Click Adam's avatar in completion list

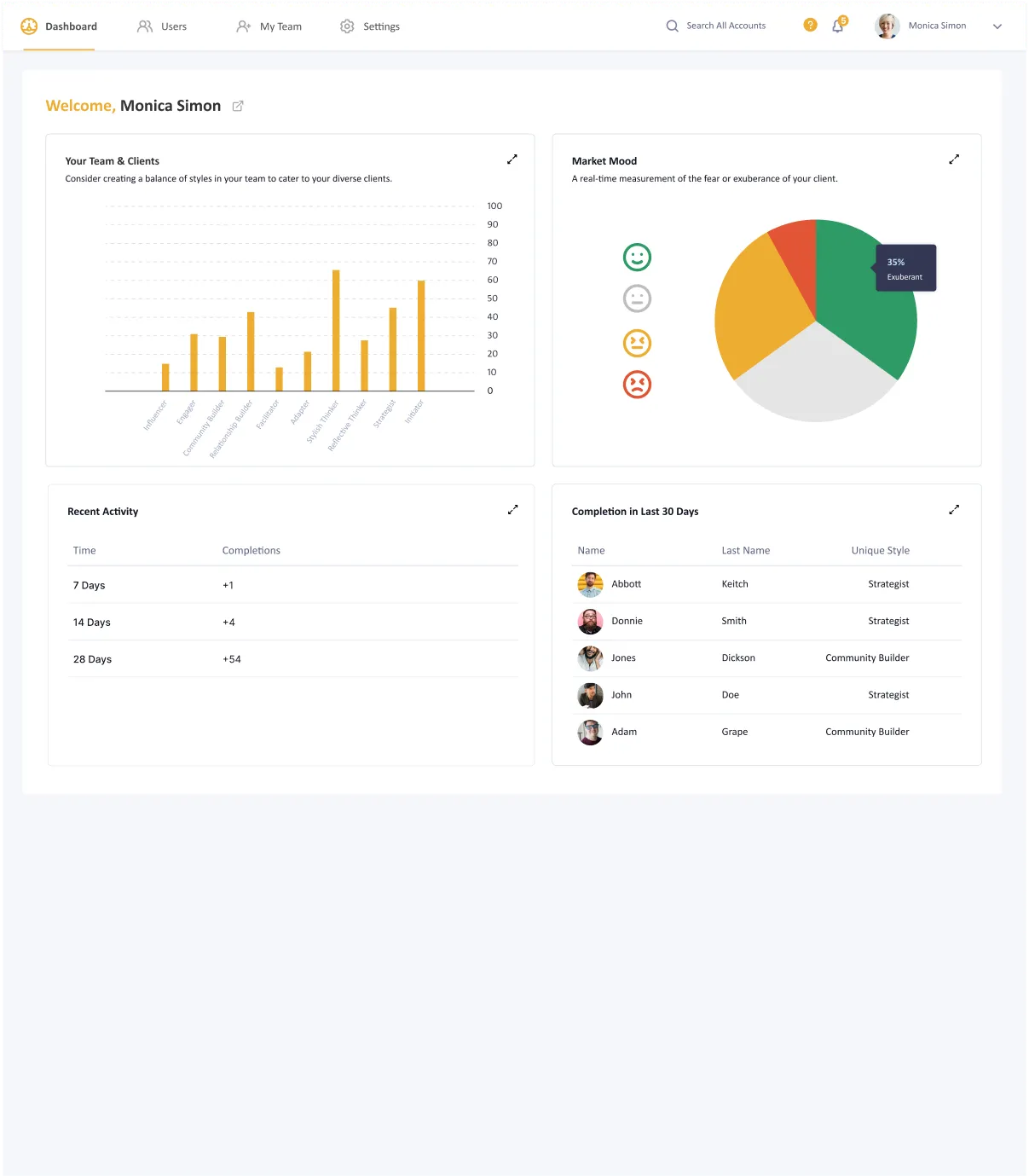click(590, 732)
